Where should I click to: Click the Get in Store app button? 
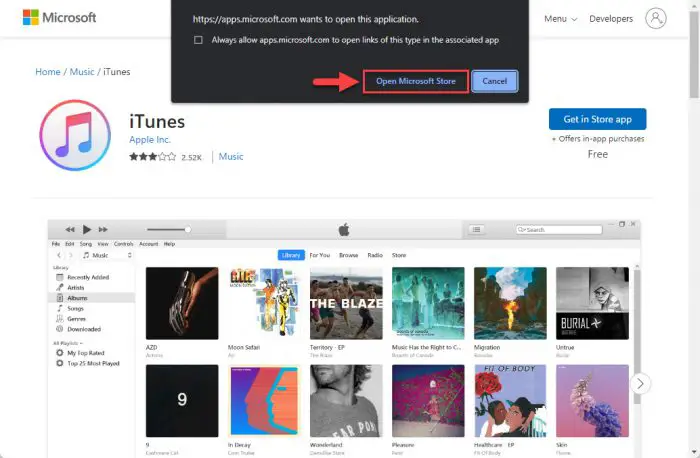(597, 119)
